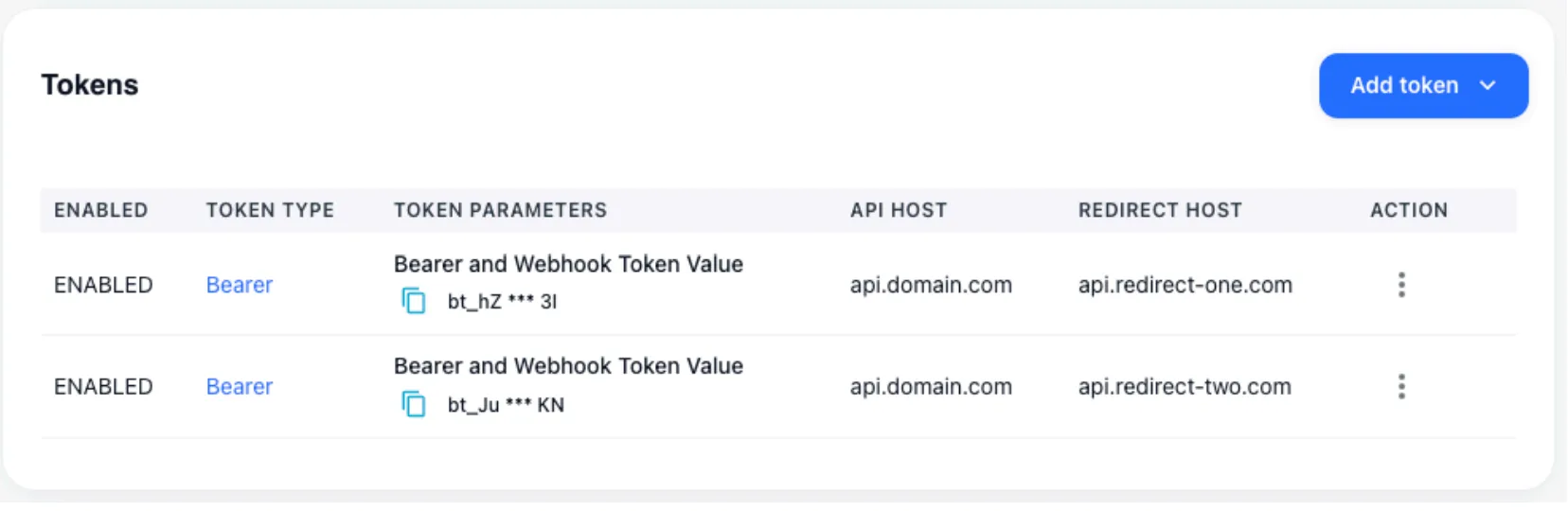Click the TOKEN PARAMETERS column header
Screen dimensions: 1568x511
click(x=500, y=210)
